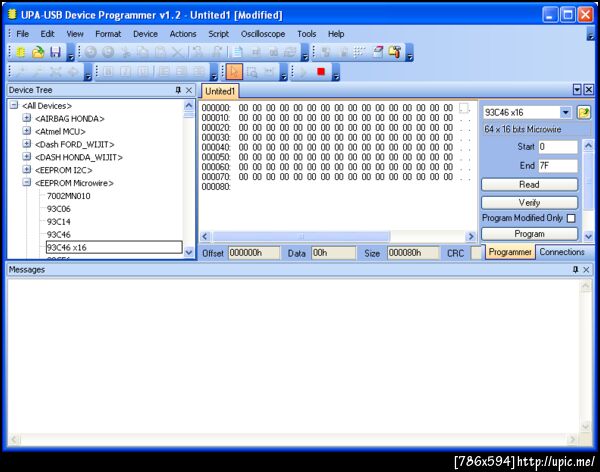This screenshot has width=600, height=472.
Task: Click the New file chip icon
Action: (x=21, y=52)
